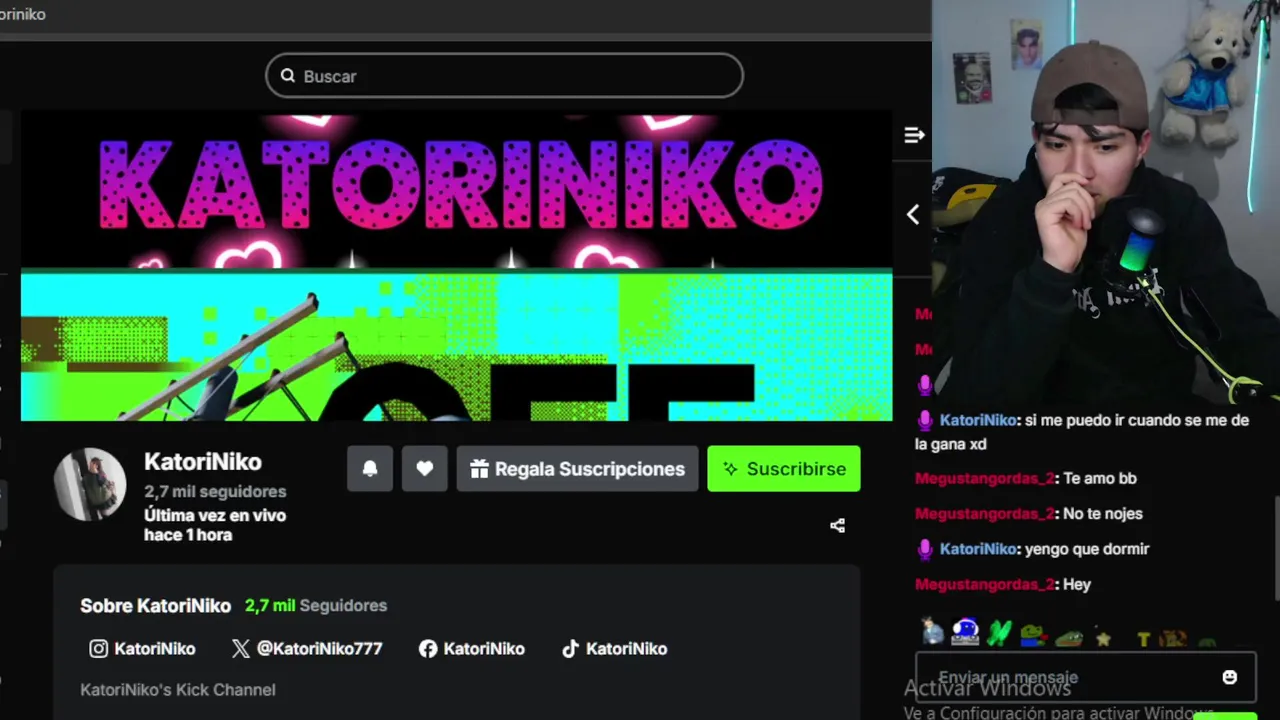Click the microphone badge beside si me puedo ir

pos(925,421)
